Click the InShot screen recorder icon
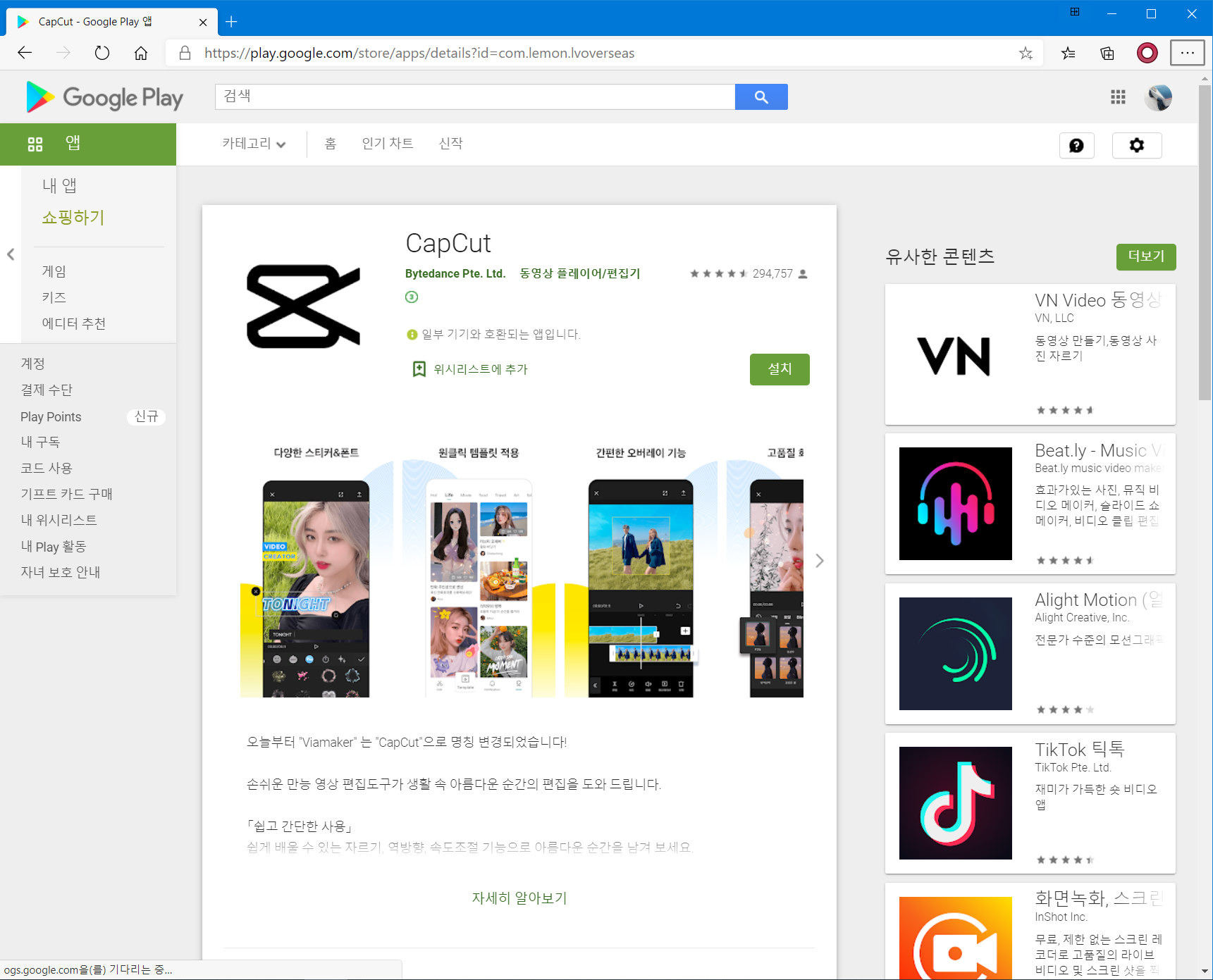 (x=955, y=938)
